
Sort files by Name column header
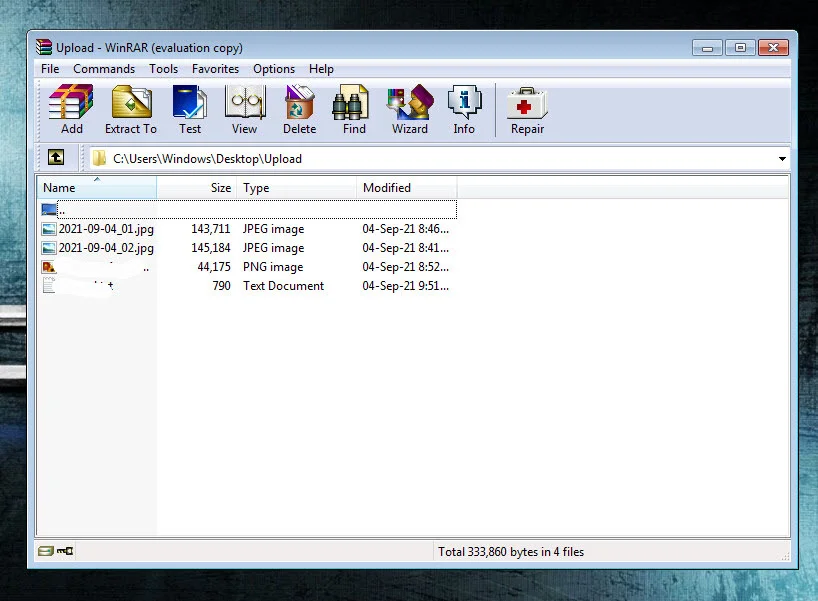pyautogui.click(x=60, y=188)
